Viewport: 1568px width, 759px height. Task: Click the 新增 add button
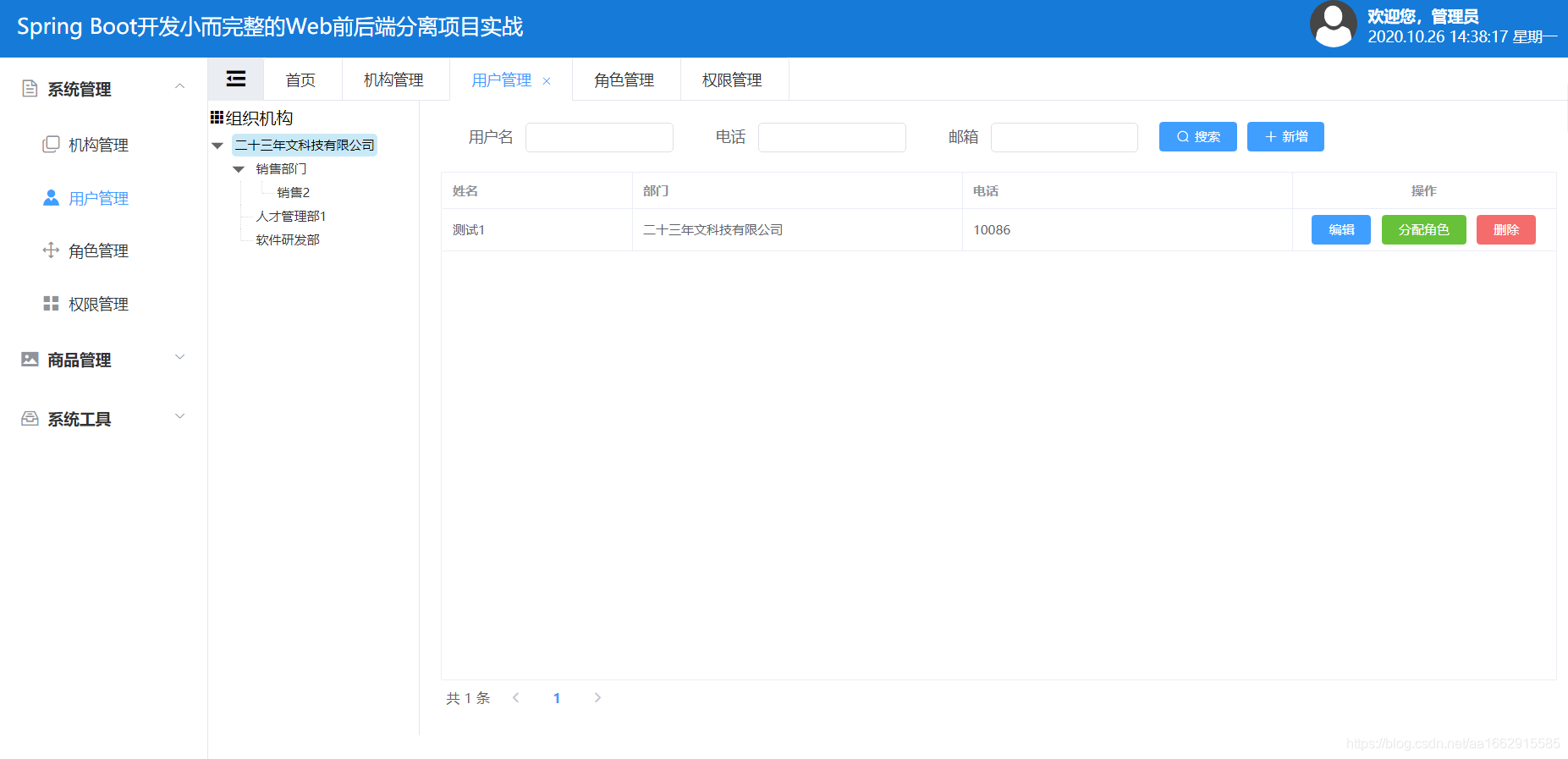(x=1285, y=136)
